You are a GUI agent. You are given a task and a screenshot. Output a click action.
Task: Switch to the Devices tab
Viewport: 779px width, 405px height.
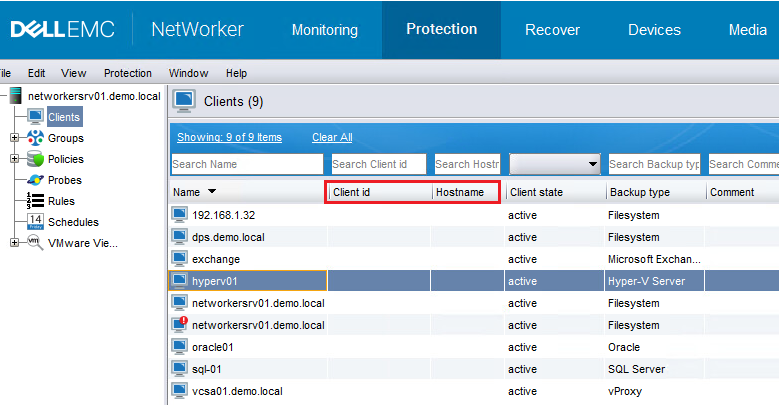click(x=654, y=30)
